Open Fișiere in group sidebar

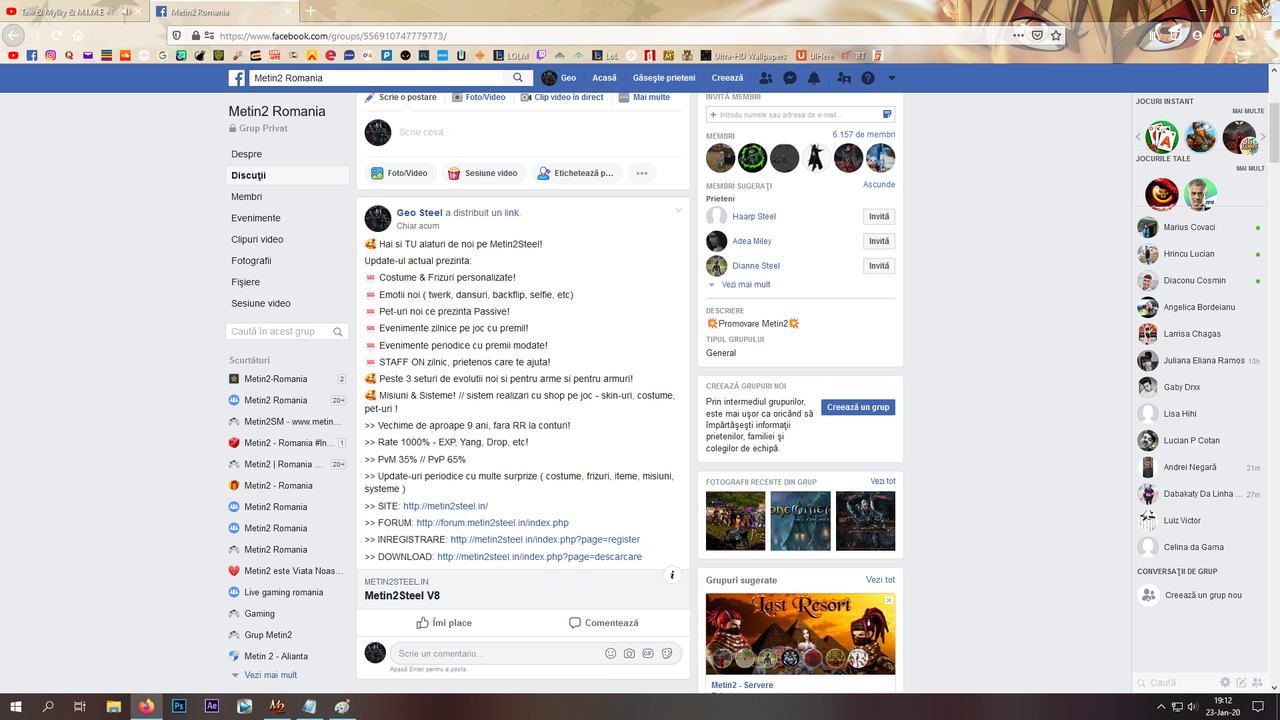[288, 282]
